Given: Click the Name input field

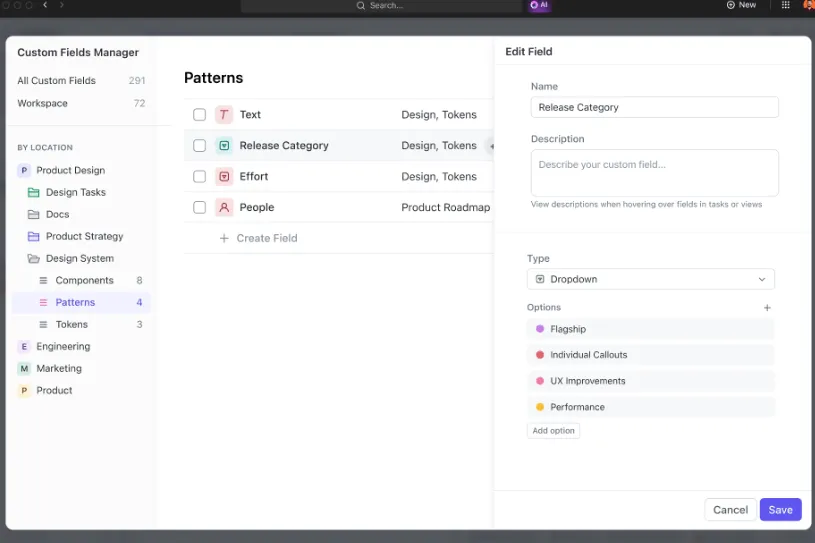Looking at the screenshot, I should coord(654,107).
